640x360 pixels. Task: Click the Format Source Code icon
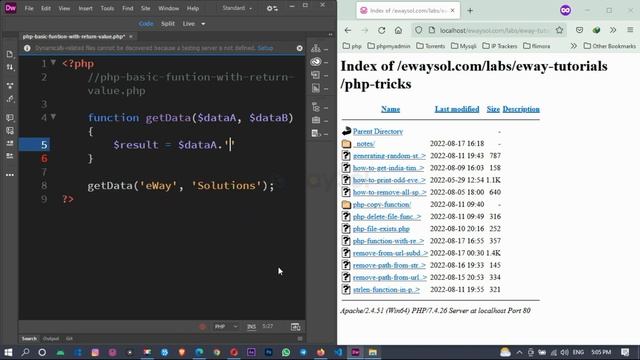[x=10, y=99]
